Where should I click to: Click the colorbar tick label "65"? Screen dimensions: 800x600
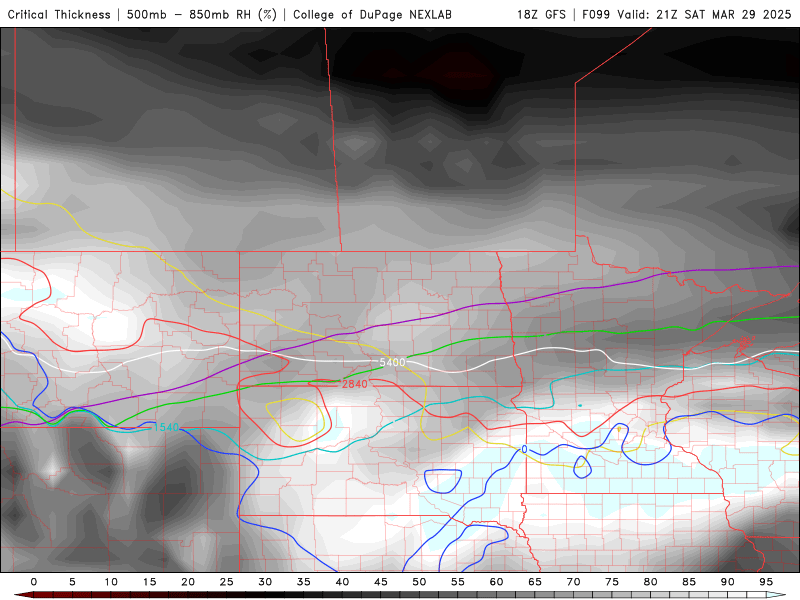click(535, 582)
